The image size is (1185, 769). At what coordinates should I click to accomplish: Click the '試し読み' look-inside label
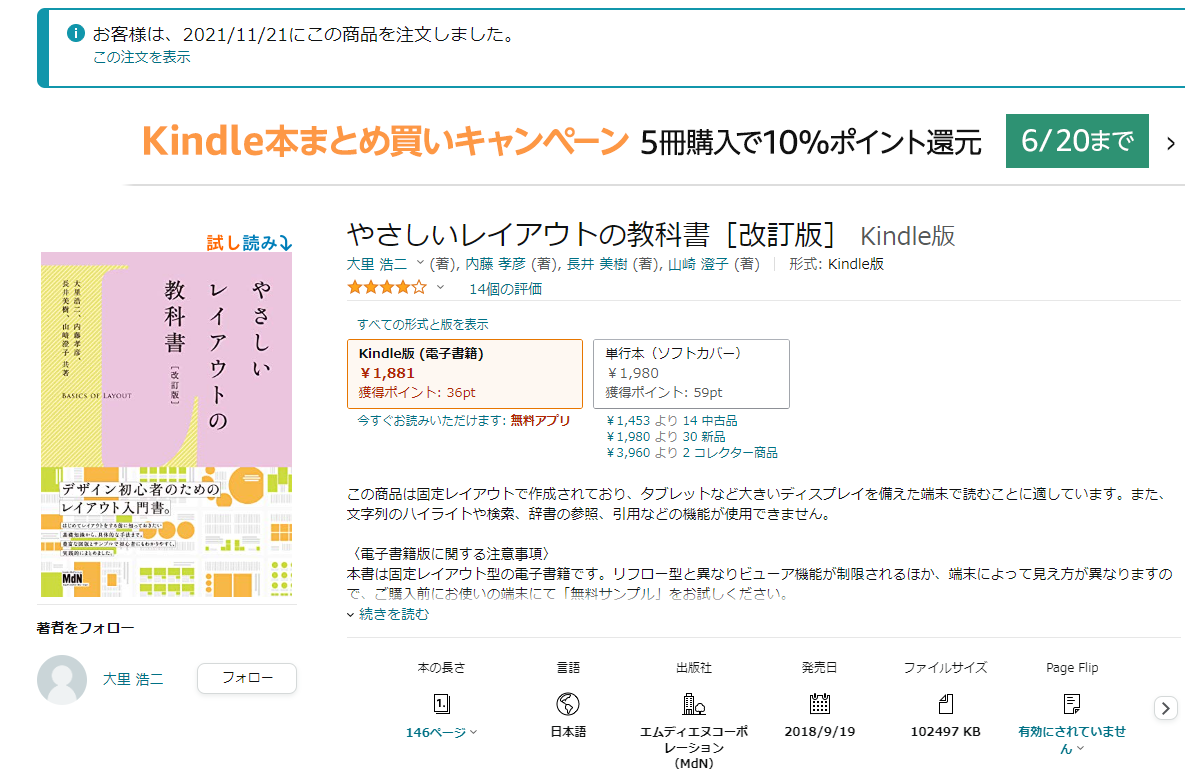click(249, 242)
